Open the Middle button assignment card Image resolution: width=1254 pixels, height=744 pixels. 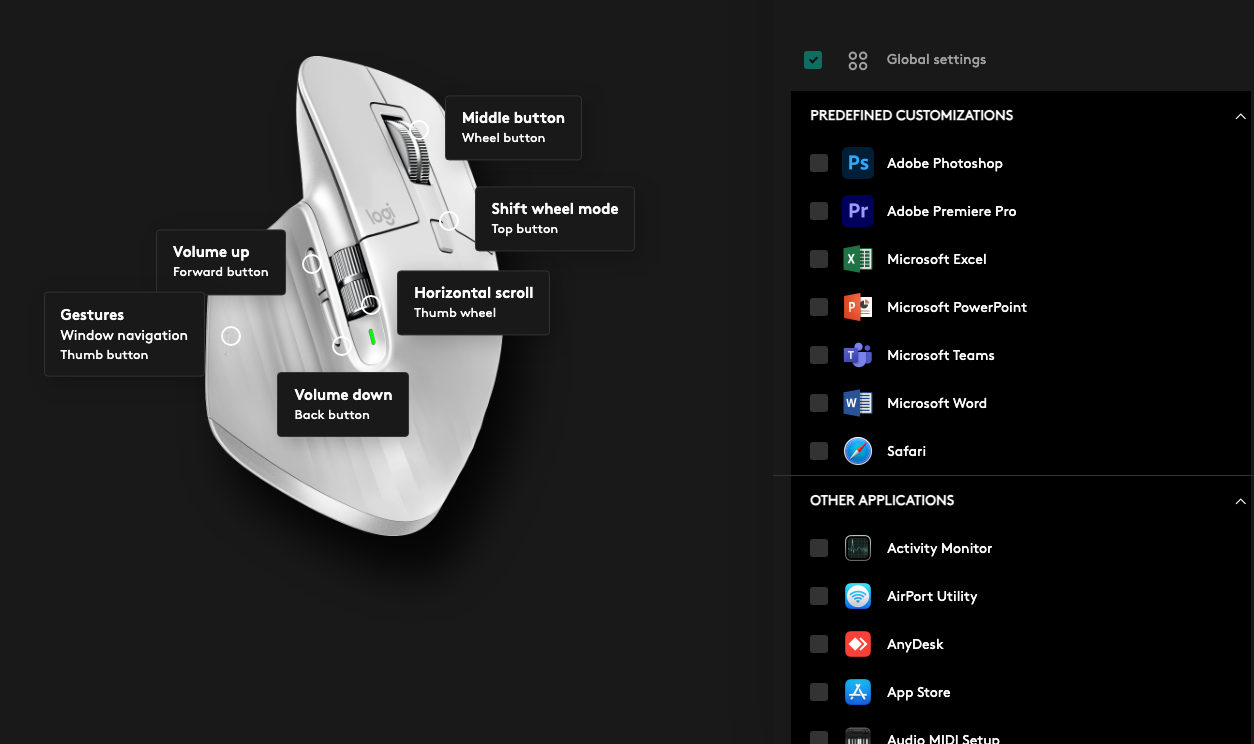513,127
